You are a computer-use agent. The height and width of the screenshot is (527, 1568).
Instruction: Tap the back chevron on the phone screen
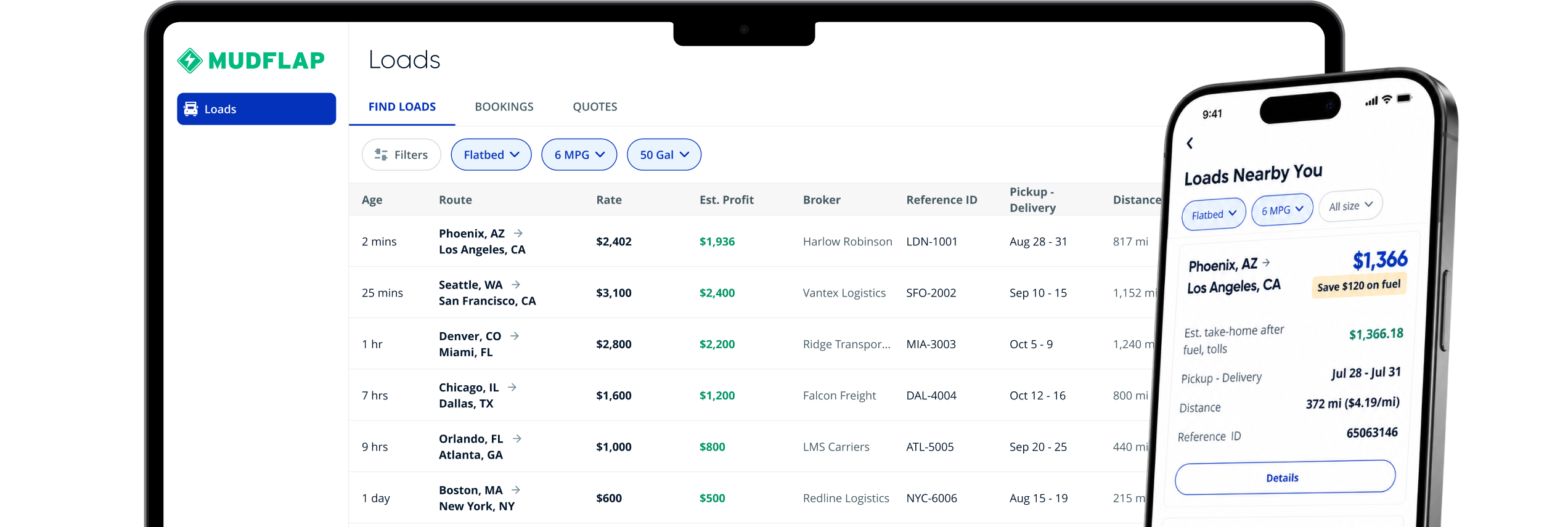[x=1190, y=143]
